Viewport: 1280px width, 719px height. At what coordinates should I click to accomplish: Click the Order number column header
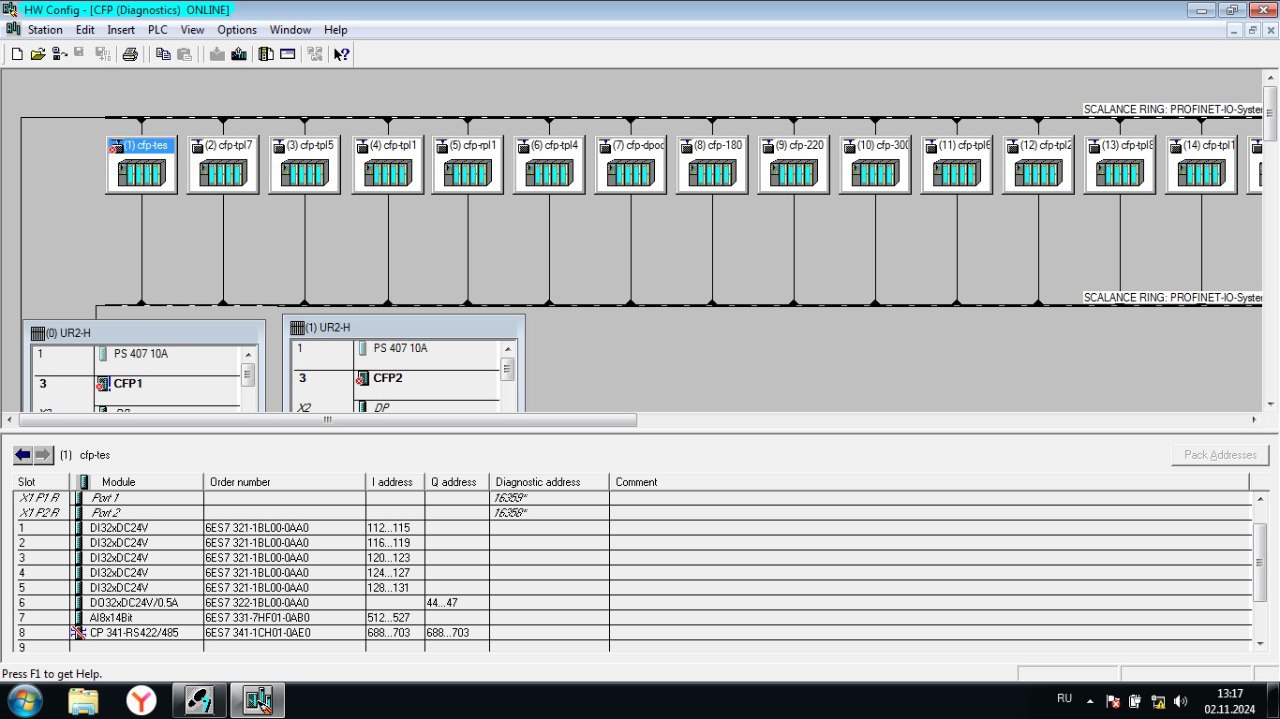click(285, 482)
